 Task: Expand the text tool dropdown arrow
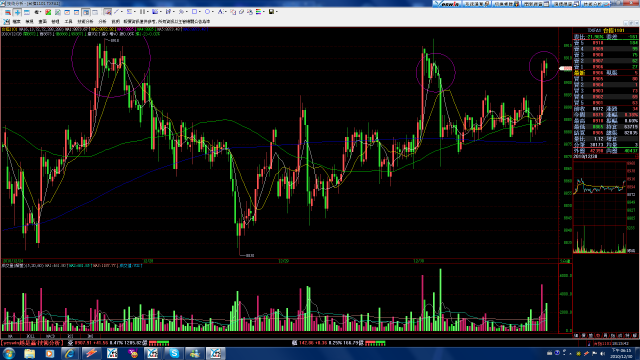click(x=226, y=12)
